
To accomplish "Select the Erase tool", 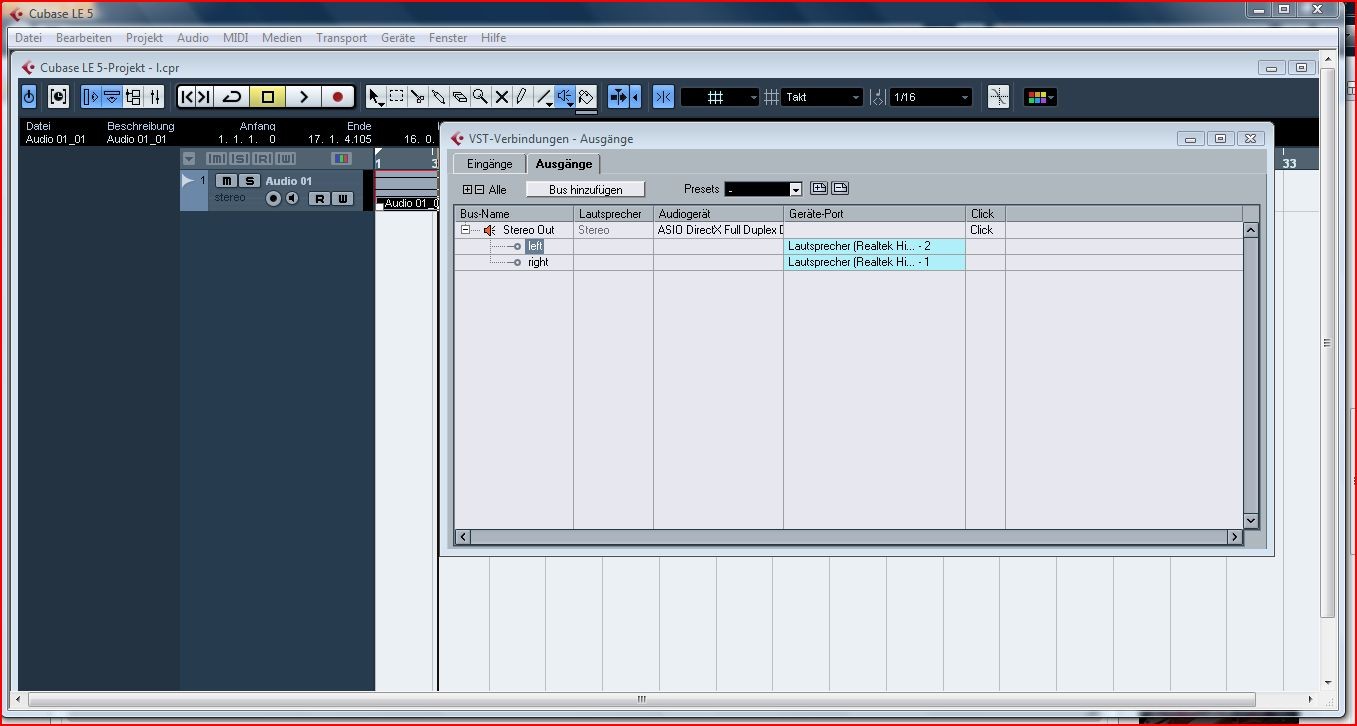I will [x=460, y=97].
